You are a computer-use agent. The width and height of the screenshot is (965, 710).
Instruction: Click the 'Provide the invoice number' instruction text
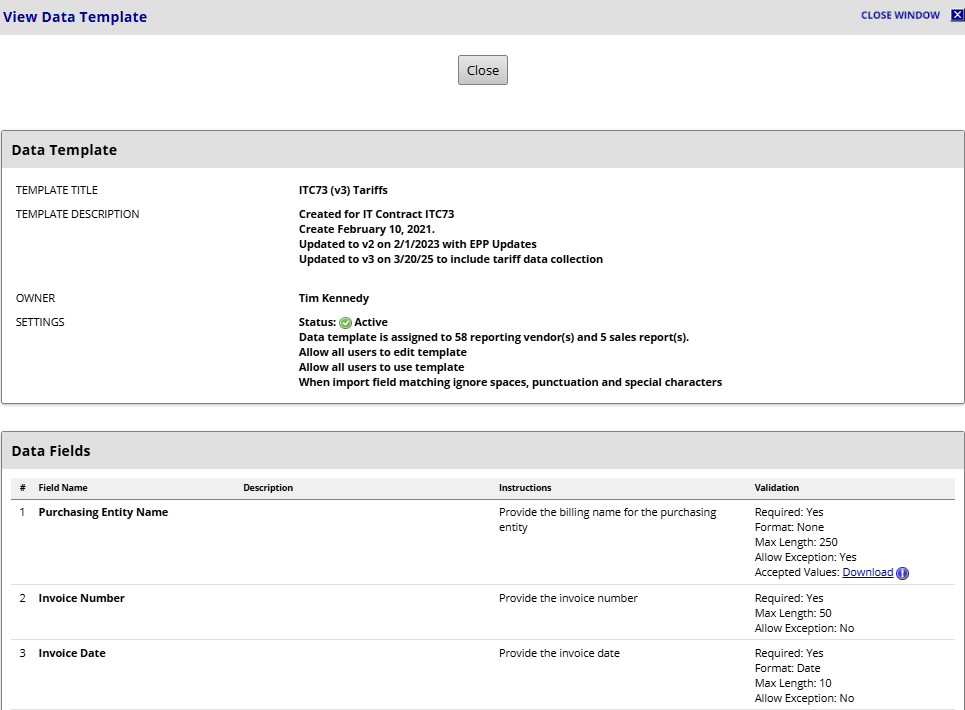coord(568,598)
